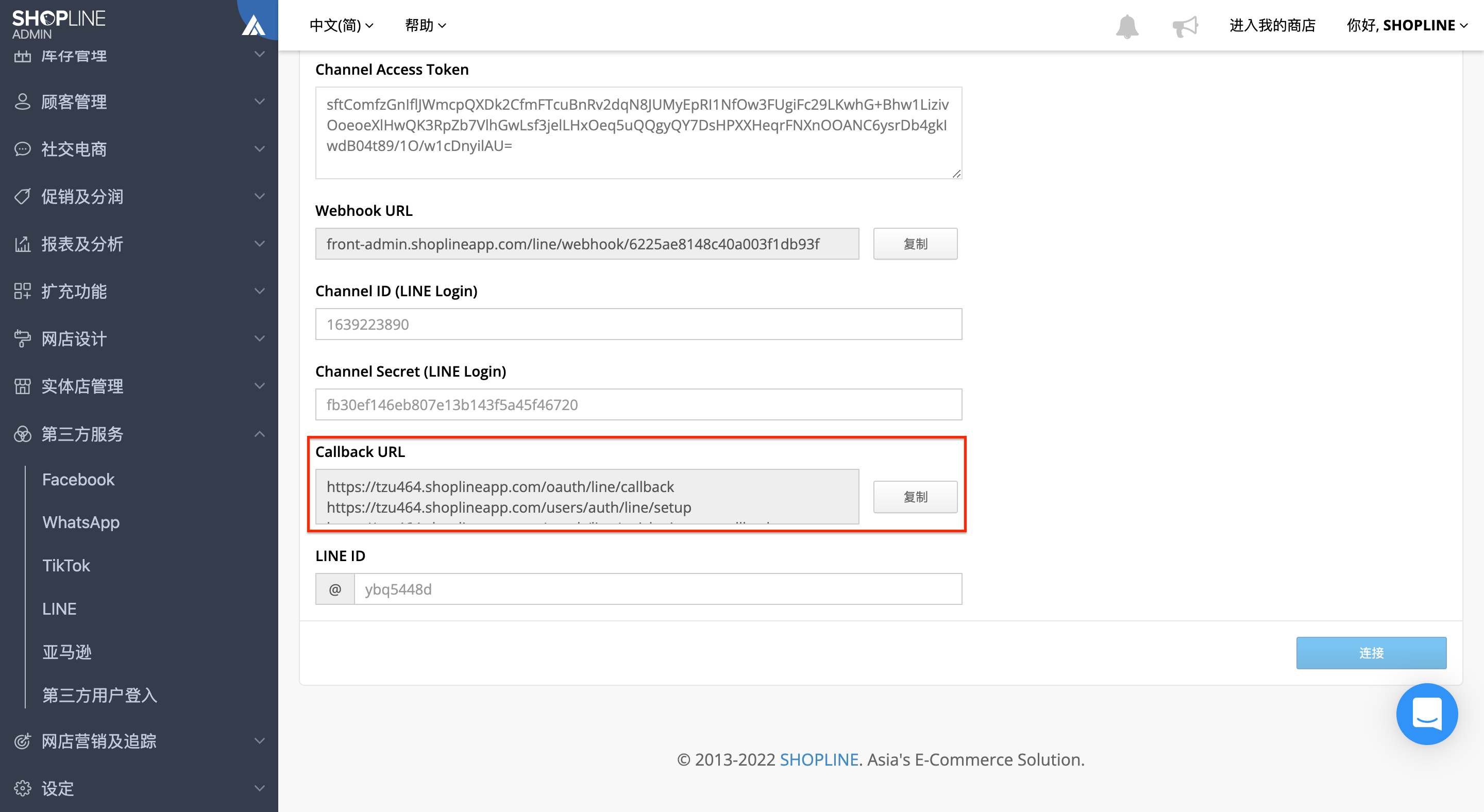Open the 中文(简) language dropdown
This screenshot has height=812, width=1484.
[342, 25]
